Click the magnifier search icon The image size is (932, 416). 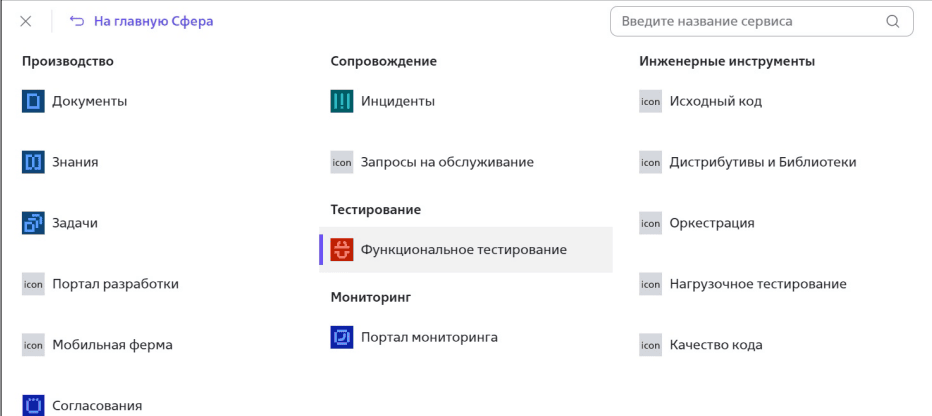(892, 21)
